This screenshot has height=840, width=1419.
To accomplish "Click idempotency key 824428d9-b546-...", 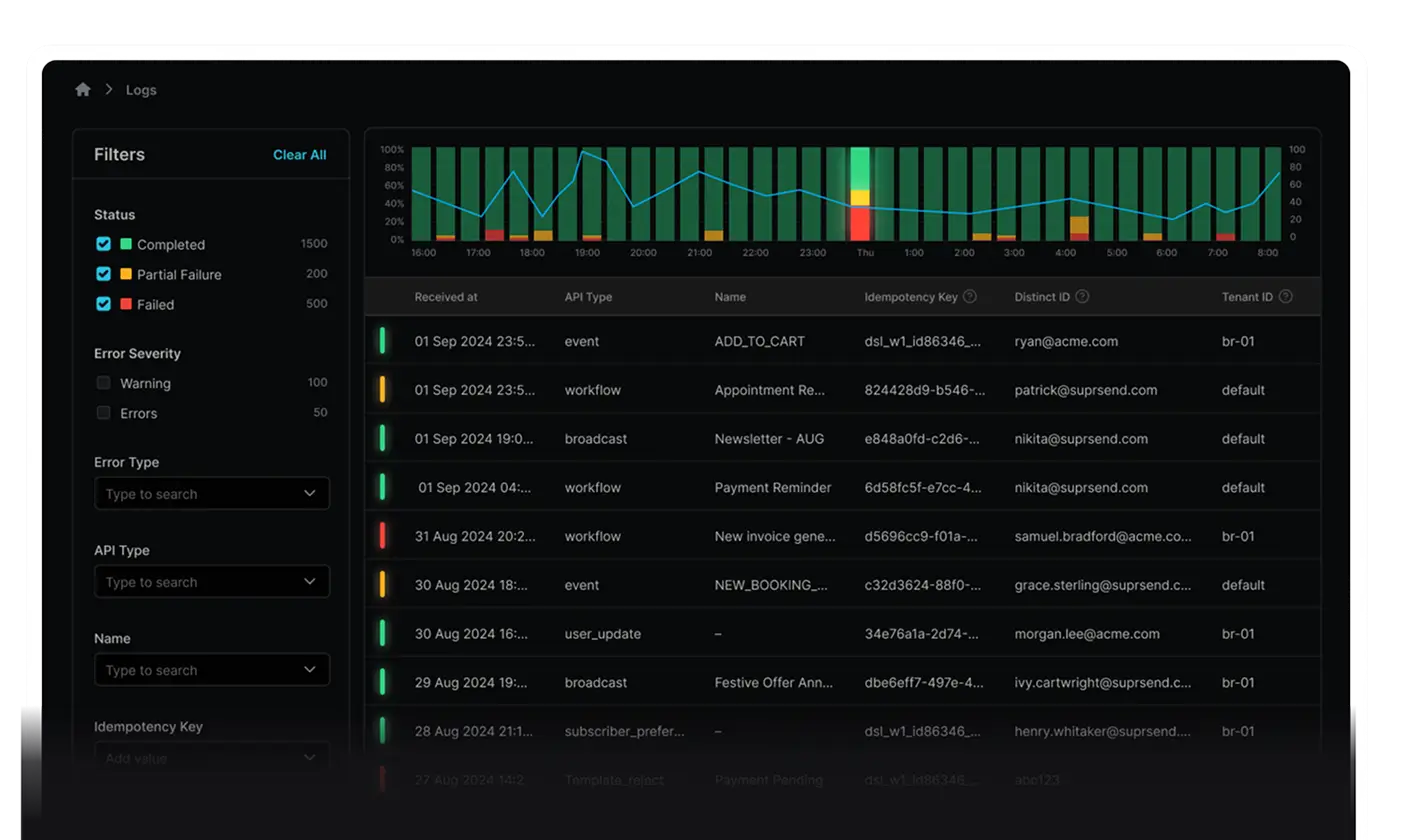I will tap(924, 390).
